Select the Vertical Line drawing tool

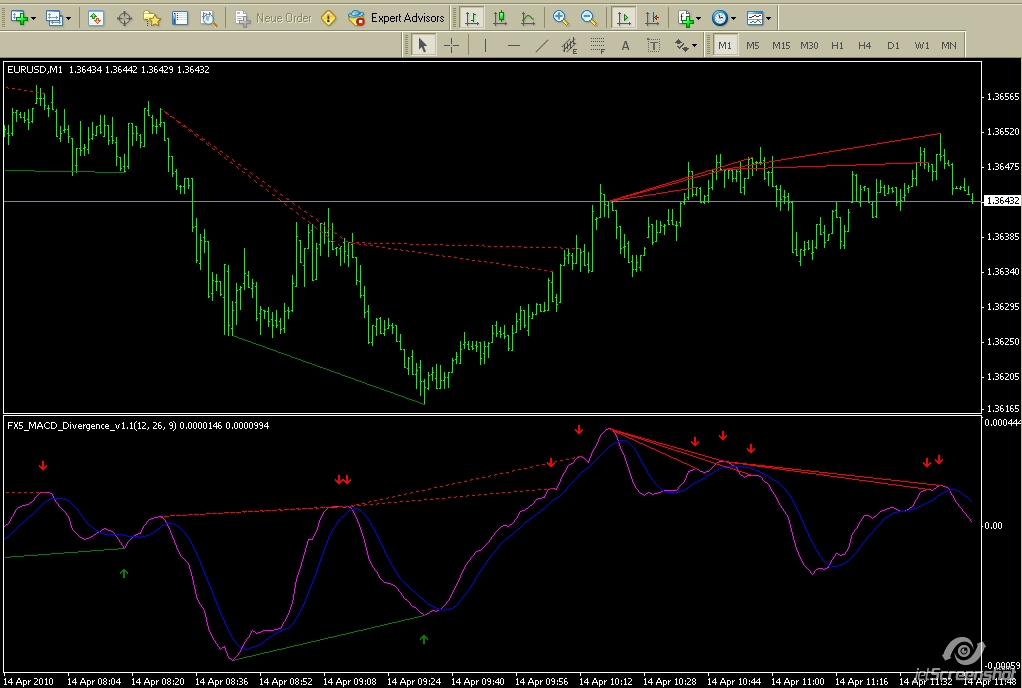(485, 45)
